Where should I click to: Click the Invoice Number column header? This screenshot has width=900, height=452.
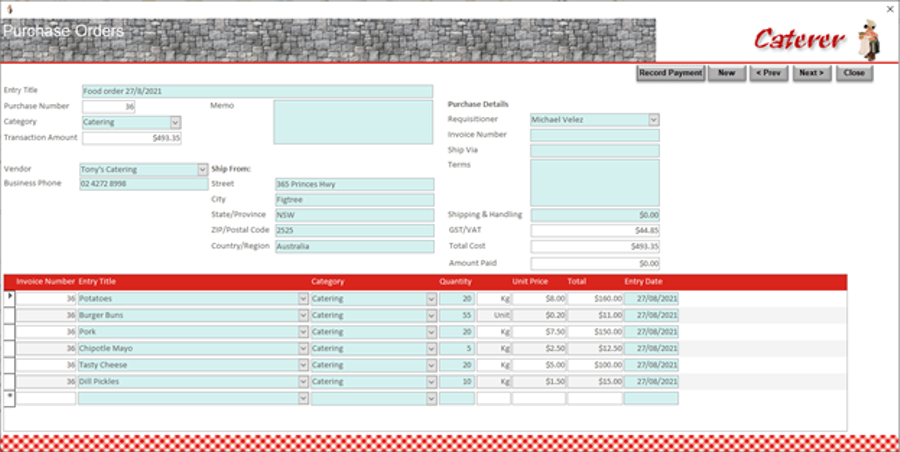[45, 282]
